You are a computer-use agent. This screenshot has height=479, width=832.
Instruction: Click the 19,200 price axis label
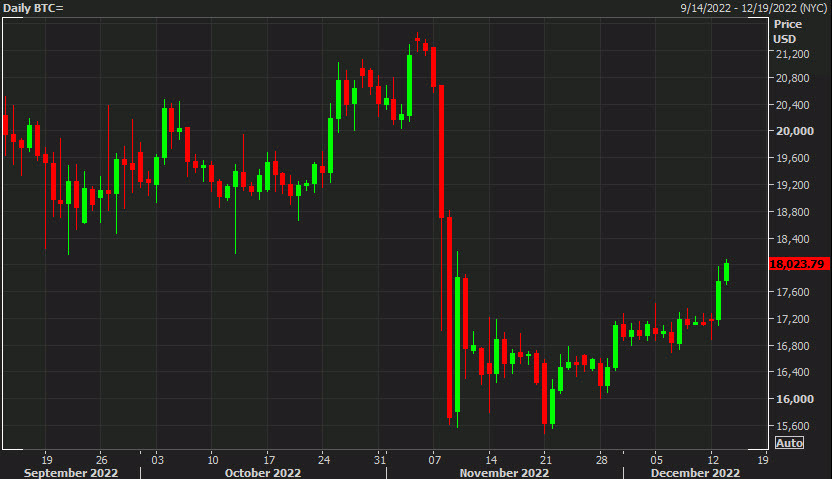793,185
